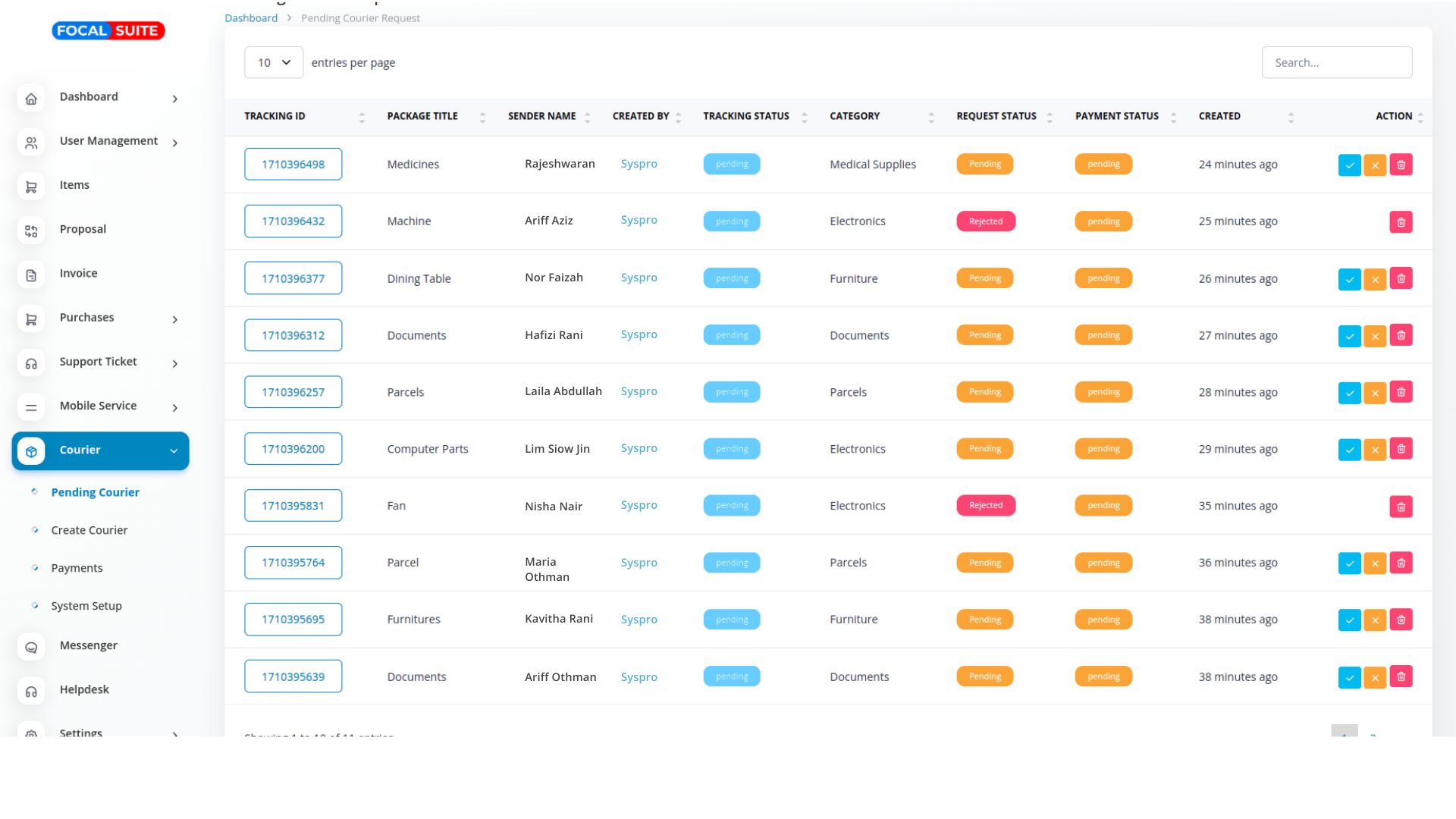This screenshot has height=819, width=1456.
Task: Approve the Medicines courier request with checkmark
Action: (x=1349, y=165)
